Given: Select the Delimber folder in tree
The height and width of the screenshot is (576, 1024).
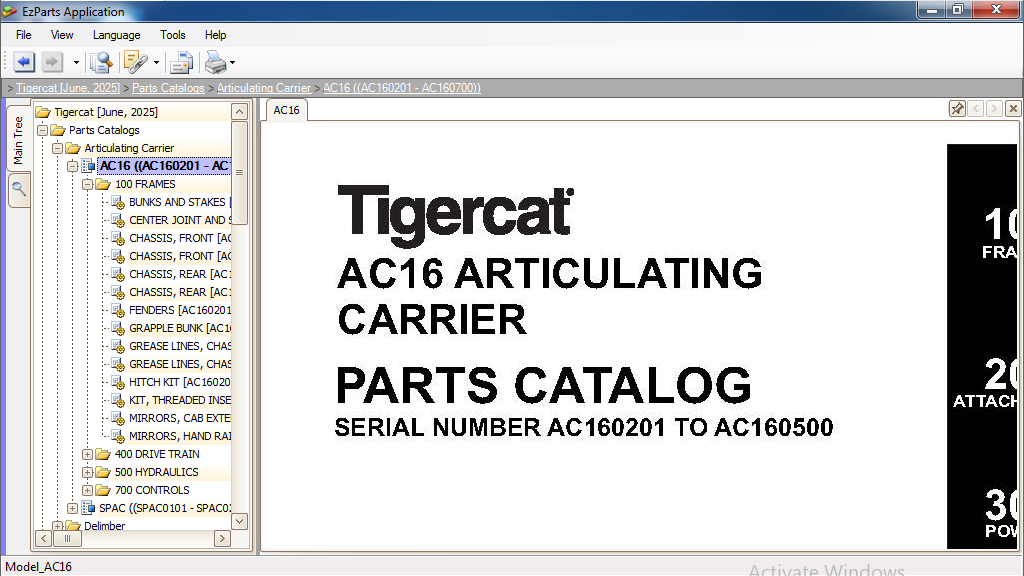Looking at the screenshot, I should pyautogui.click(x=104, y=526).
